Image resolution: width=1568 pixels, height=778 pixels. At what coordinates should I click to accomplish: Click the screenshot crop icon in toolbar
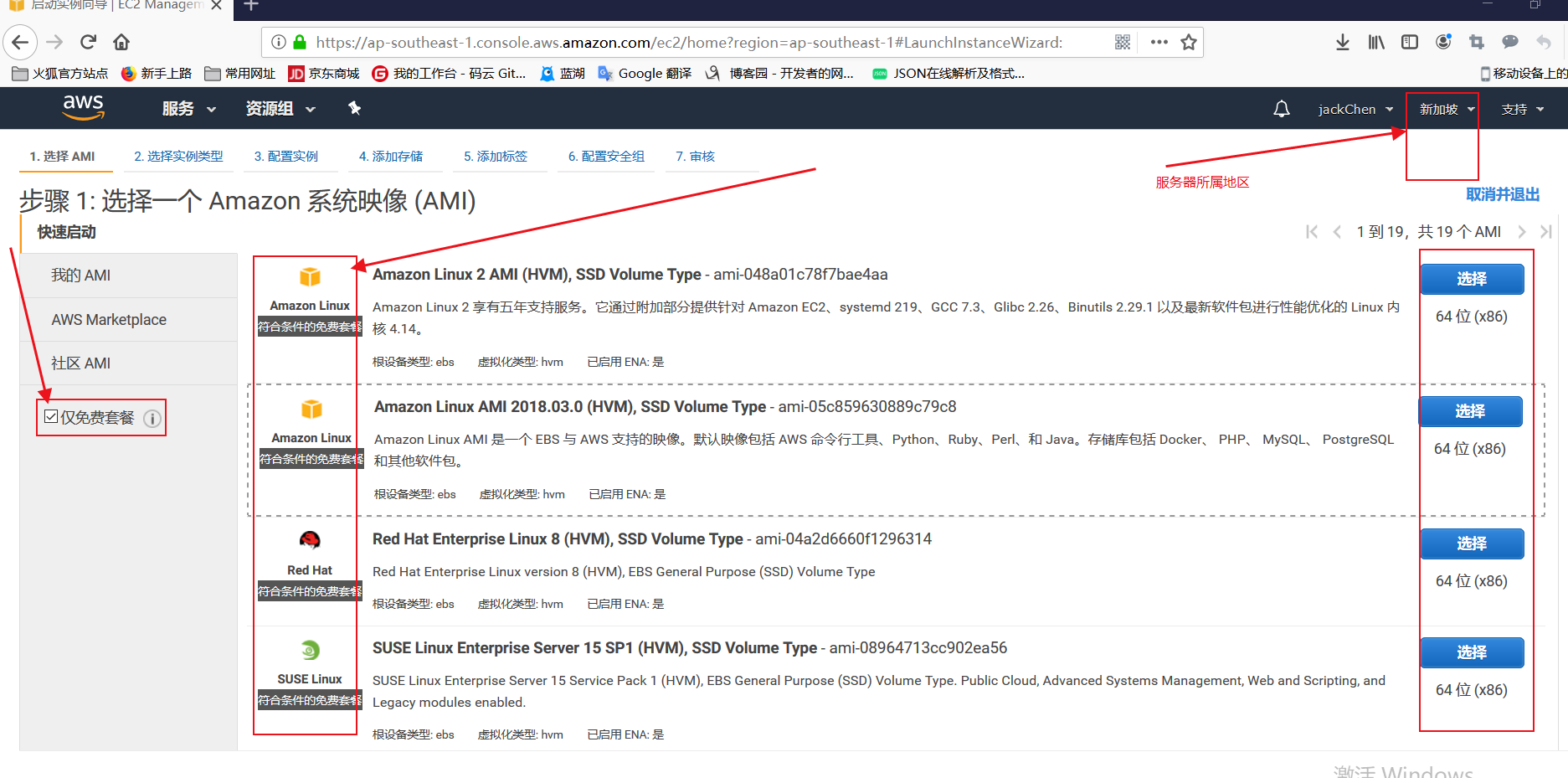pos(1477,42)
